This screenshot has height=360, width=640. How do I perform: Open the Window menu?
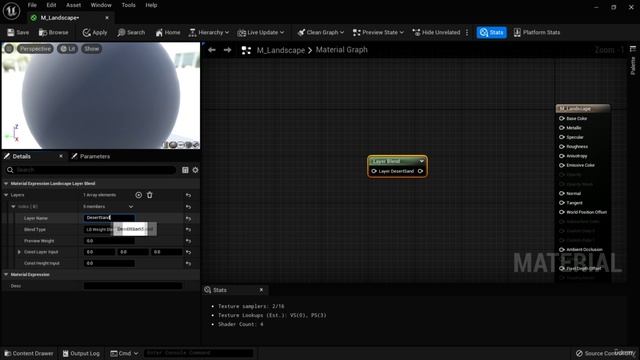[x=101, y=5]
